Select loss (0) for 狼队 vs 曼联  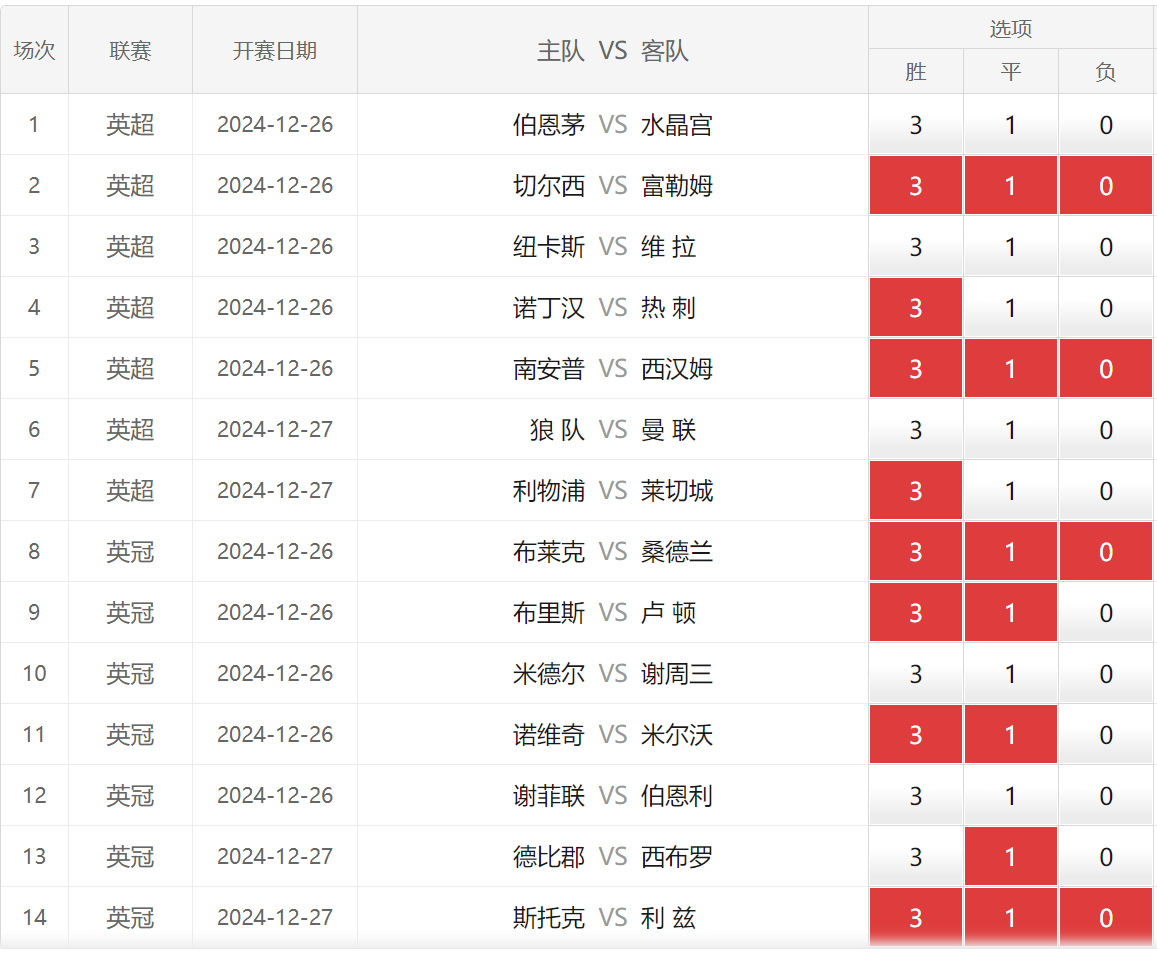coord(1106,429)
